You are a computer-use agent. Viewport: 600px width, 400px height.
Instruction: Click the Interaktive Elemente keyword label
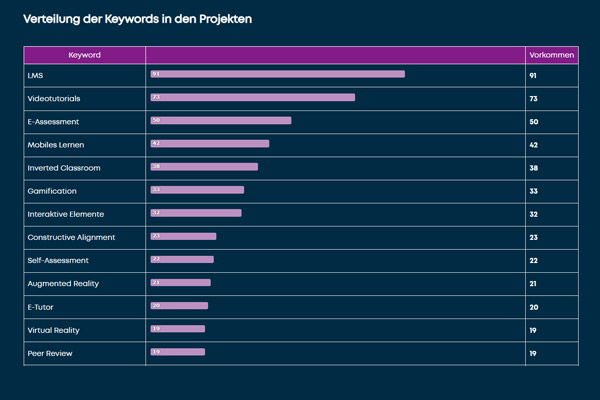pyautogui.click(x=65, y=214)
